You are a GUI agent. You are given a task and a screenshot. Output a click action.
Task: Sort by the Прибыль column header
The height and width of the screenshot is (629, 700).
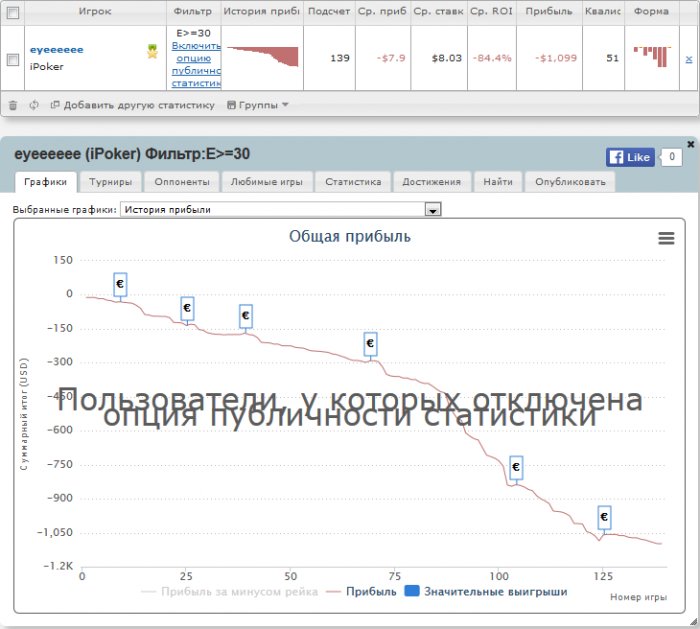tap(549, 12)
